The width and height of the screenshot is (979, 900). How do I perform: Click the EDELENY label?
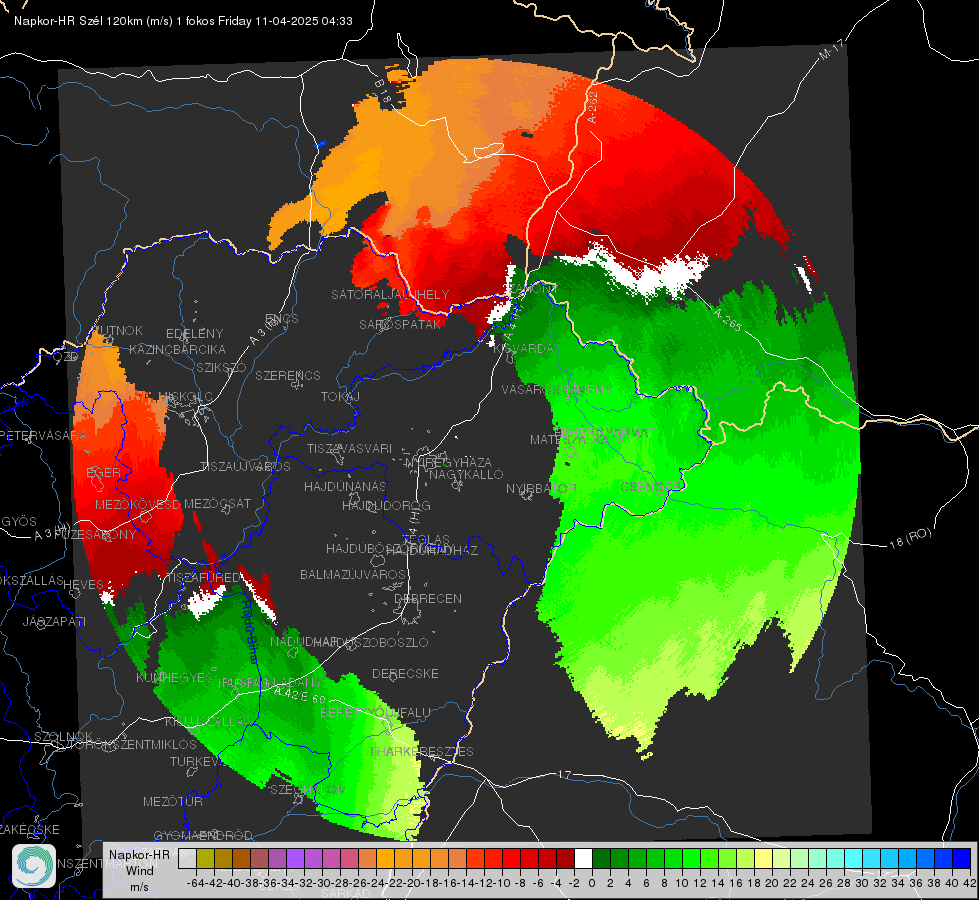194,334
